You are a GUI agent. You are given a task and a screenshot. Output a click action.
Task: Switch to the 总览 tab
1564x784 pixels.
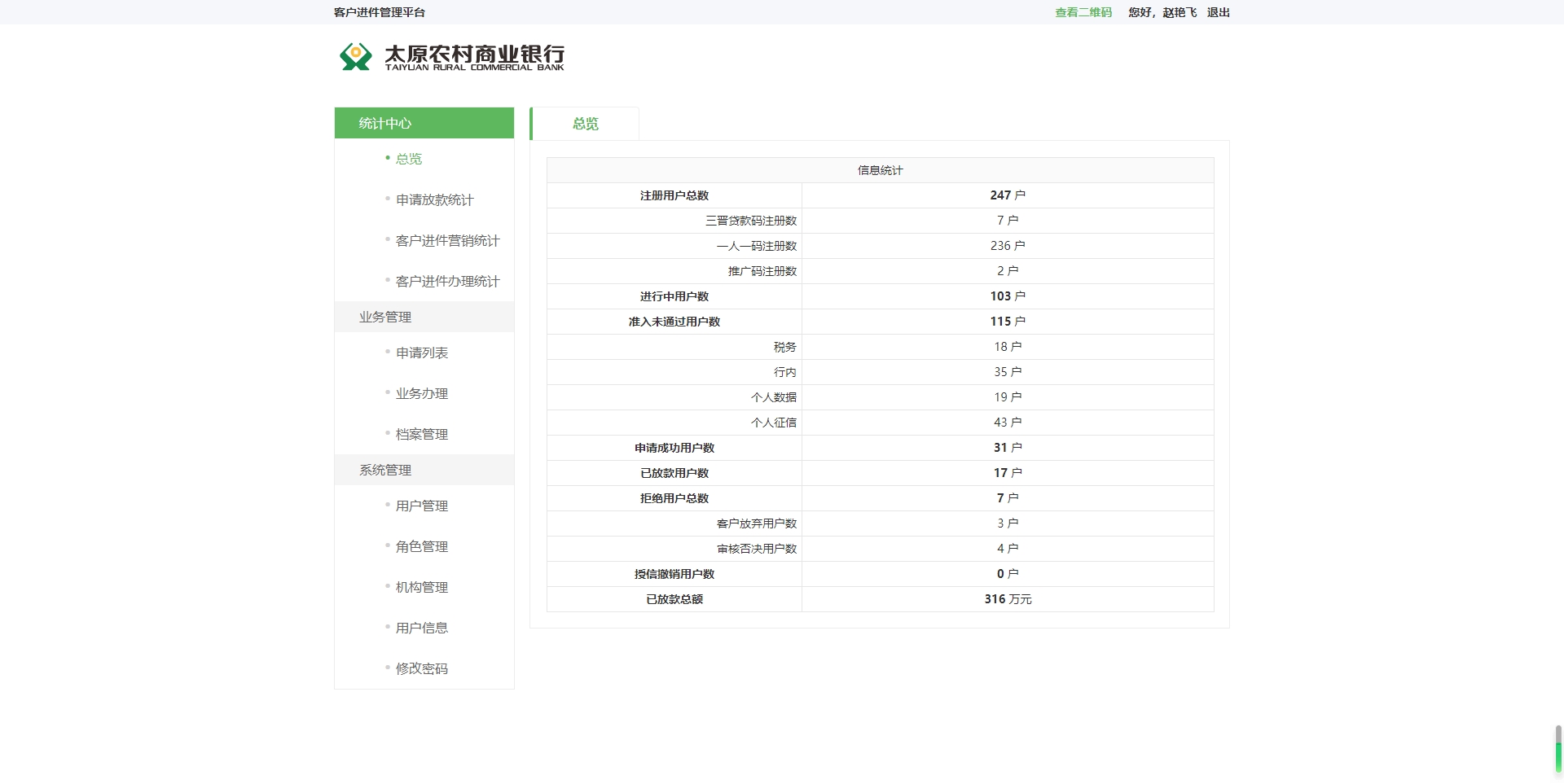(x=585, y=124)
